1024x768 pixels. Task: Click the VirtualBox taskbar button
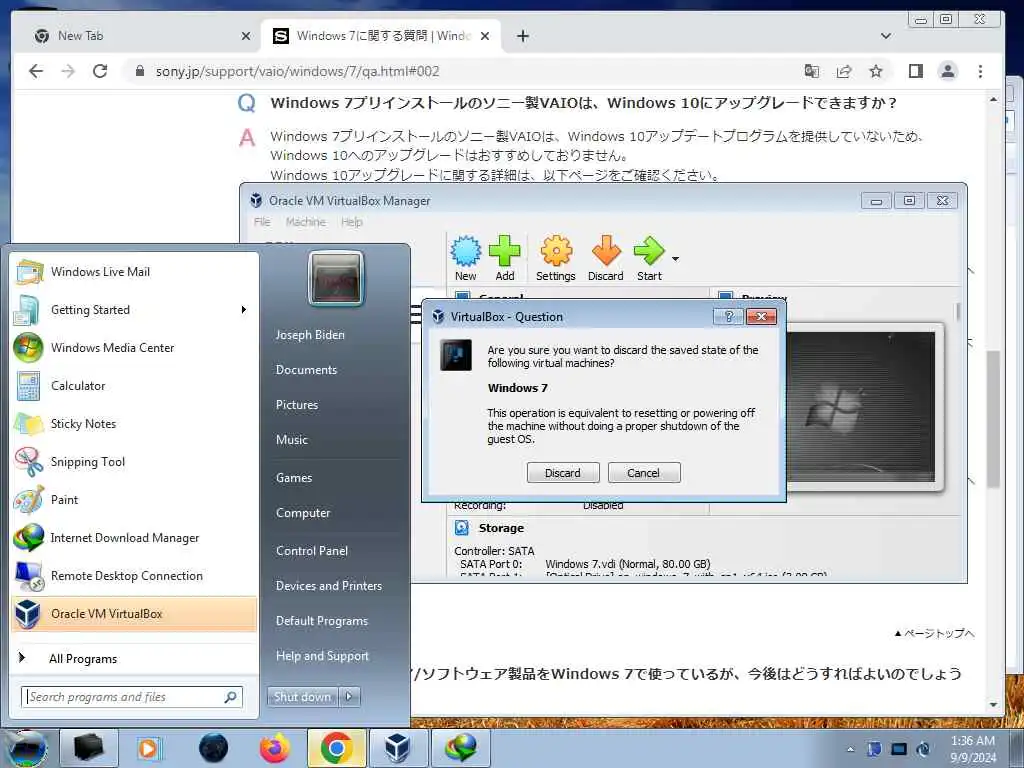398,748
